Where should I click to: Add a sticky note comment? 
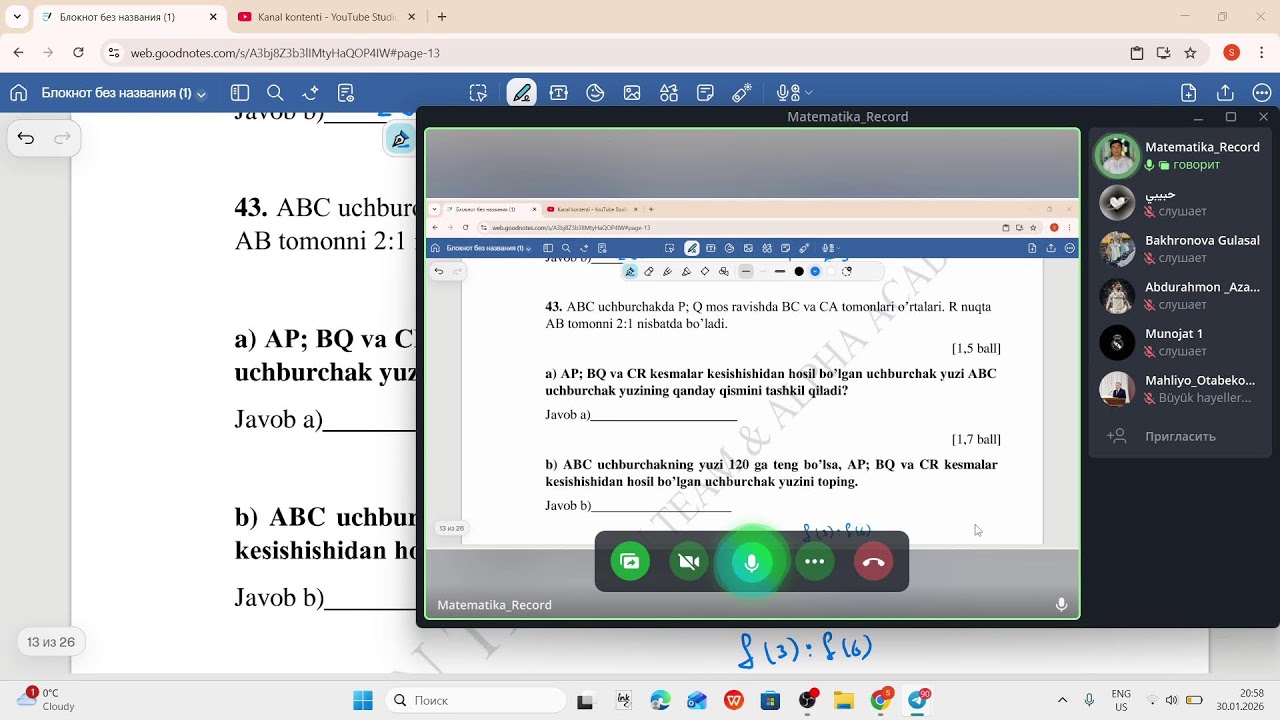pyautogui.click(x=705, y=93)
